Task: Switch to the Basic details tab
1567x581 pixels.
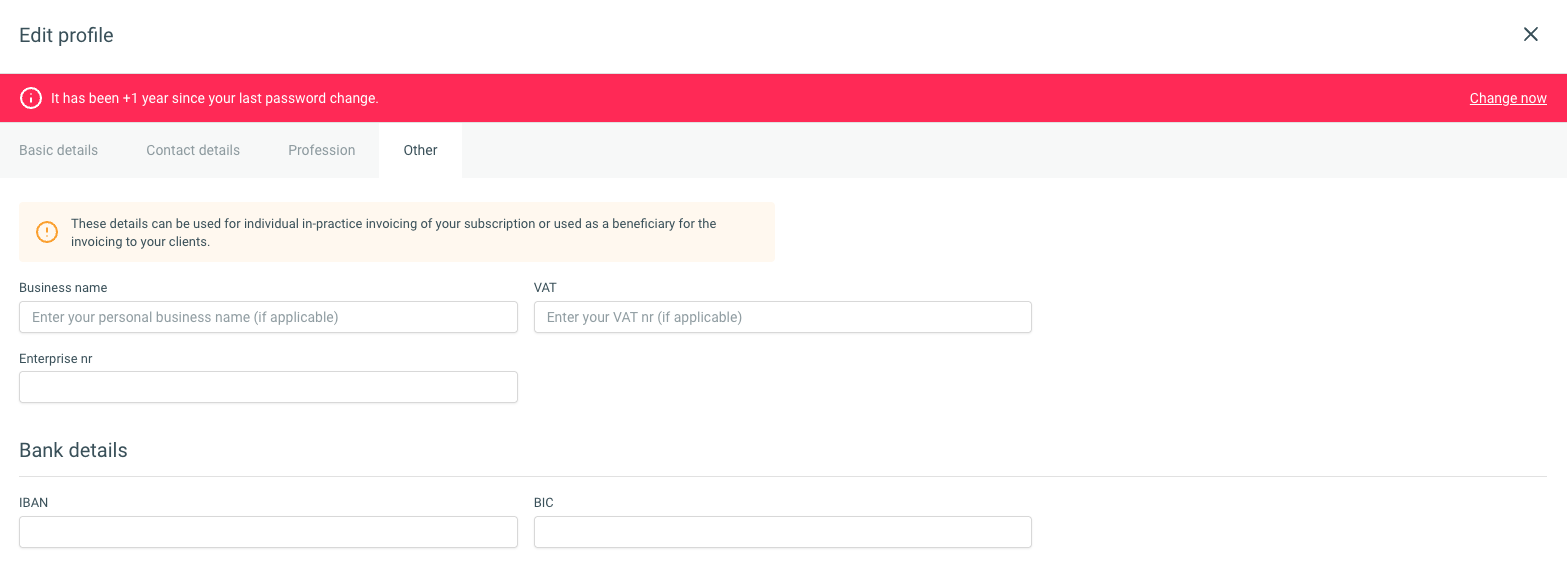Action: [x=59, y=150]
